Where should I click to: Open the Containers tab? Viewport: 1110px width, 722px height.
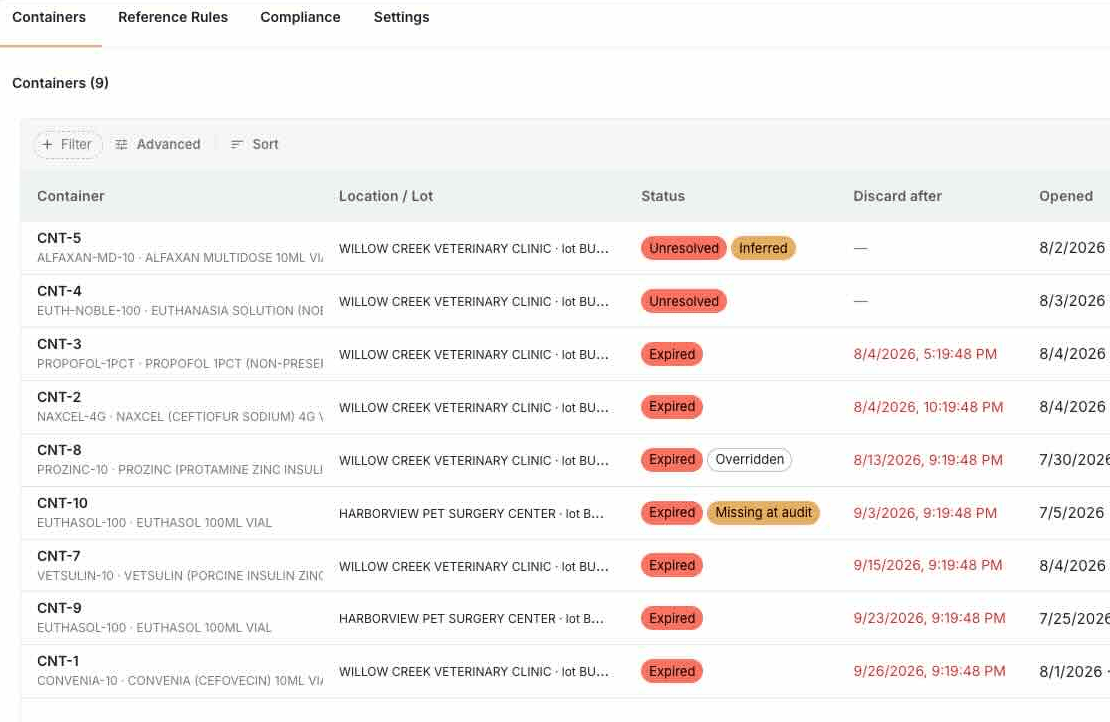49,17
